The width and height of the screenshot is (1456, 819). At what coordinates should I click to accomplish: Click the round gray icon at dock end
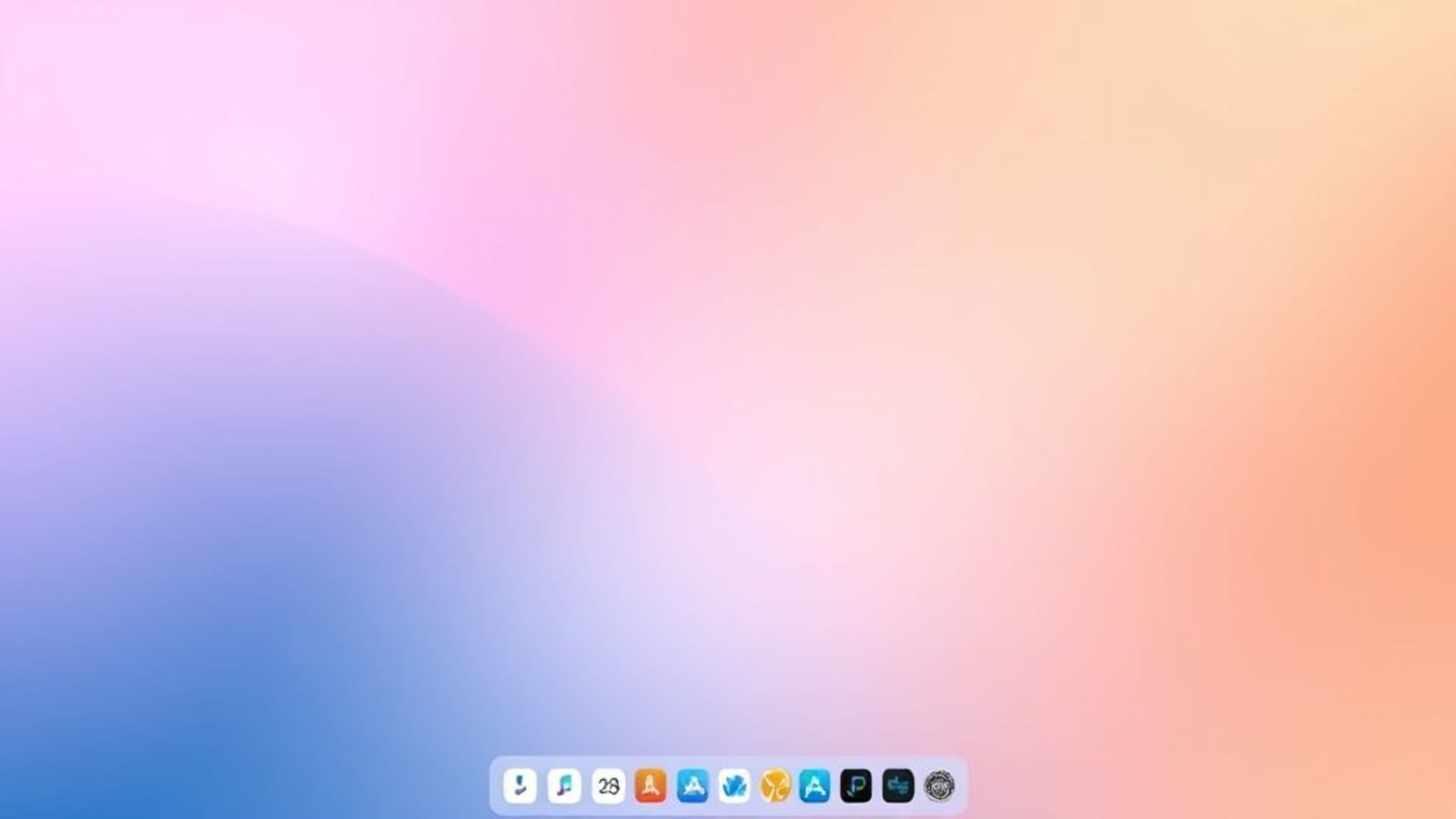click(940, 786)
